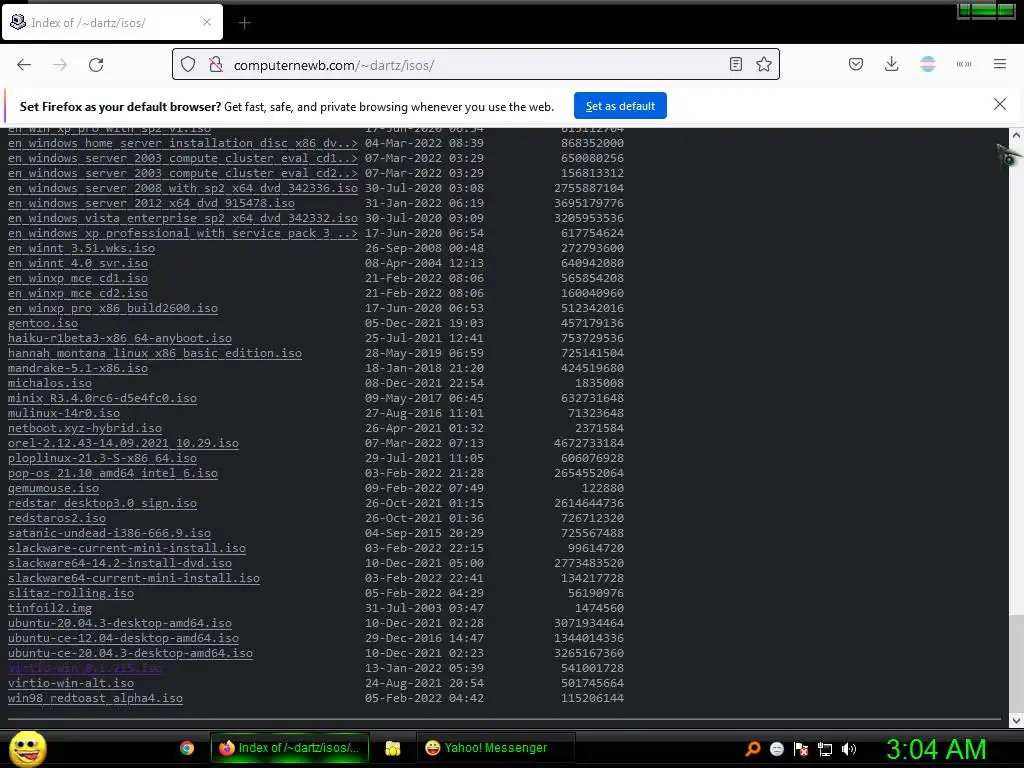Switch to Firefox taskbar window entry
The image size is (1024, 768).
point(290,748)
